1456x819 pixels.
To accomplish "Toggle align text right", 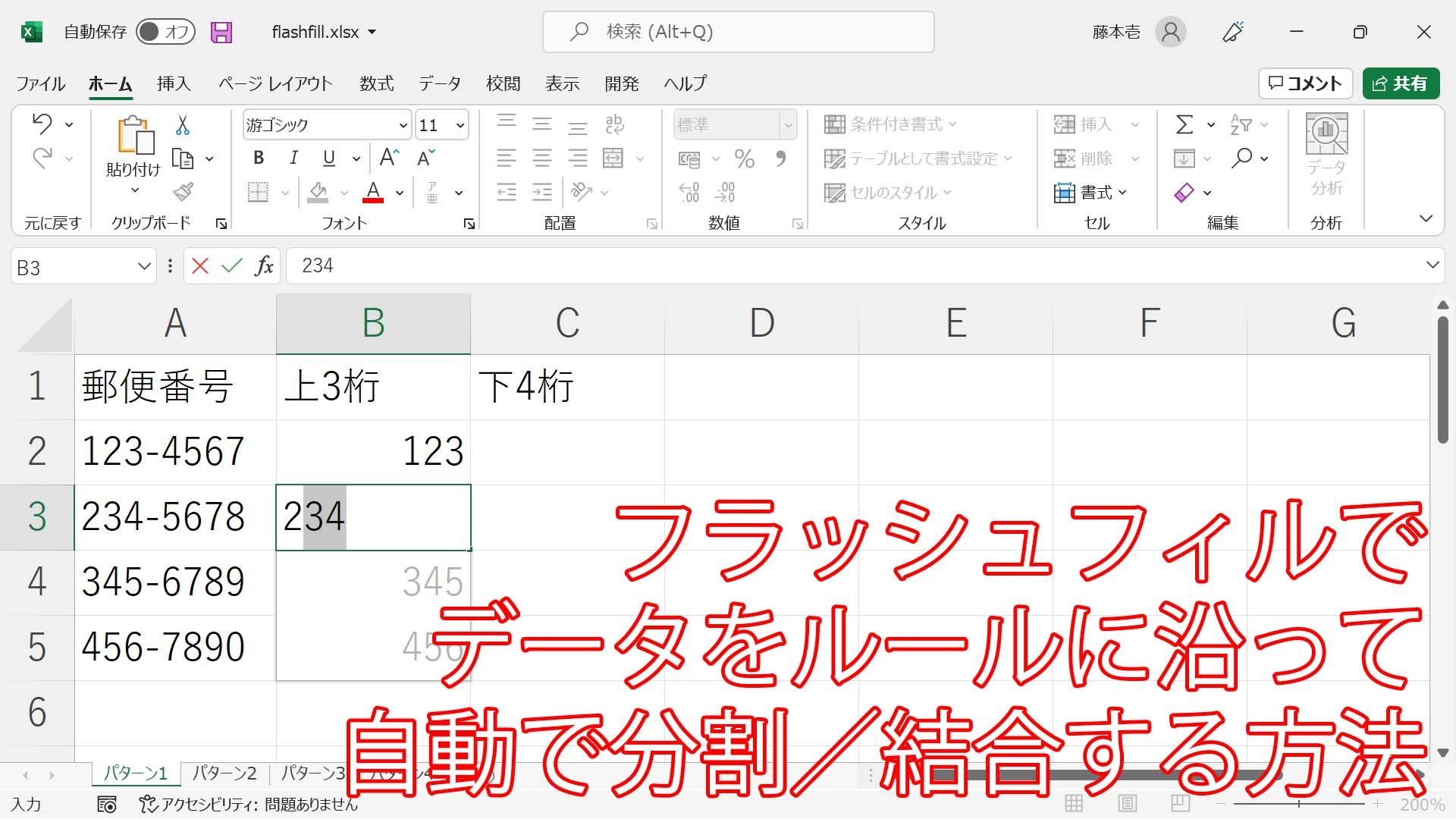I will 577,158.
